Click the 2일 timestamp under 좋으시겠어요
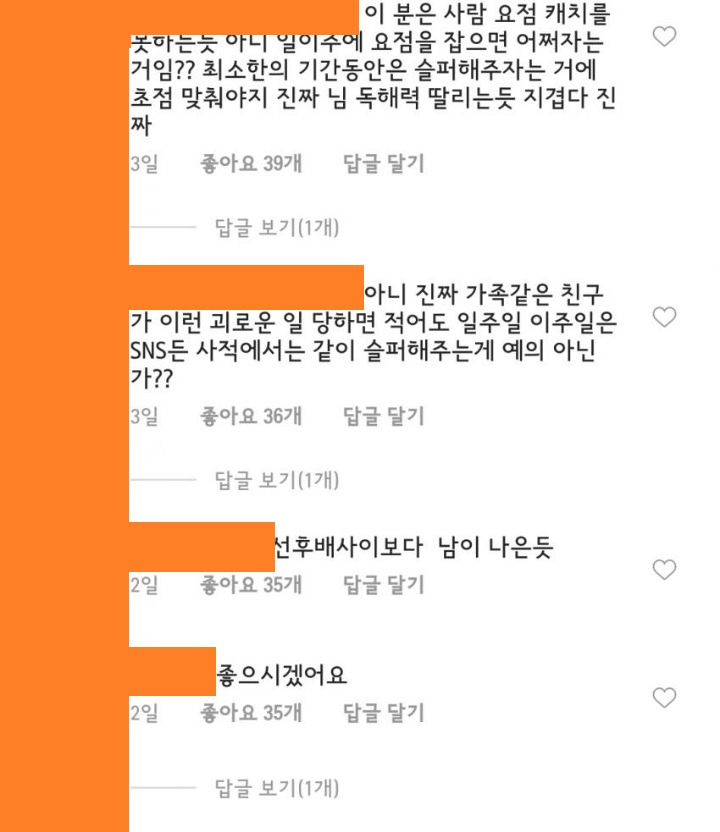This screenshot has width=720, height=832. [144, 713]
